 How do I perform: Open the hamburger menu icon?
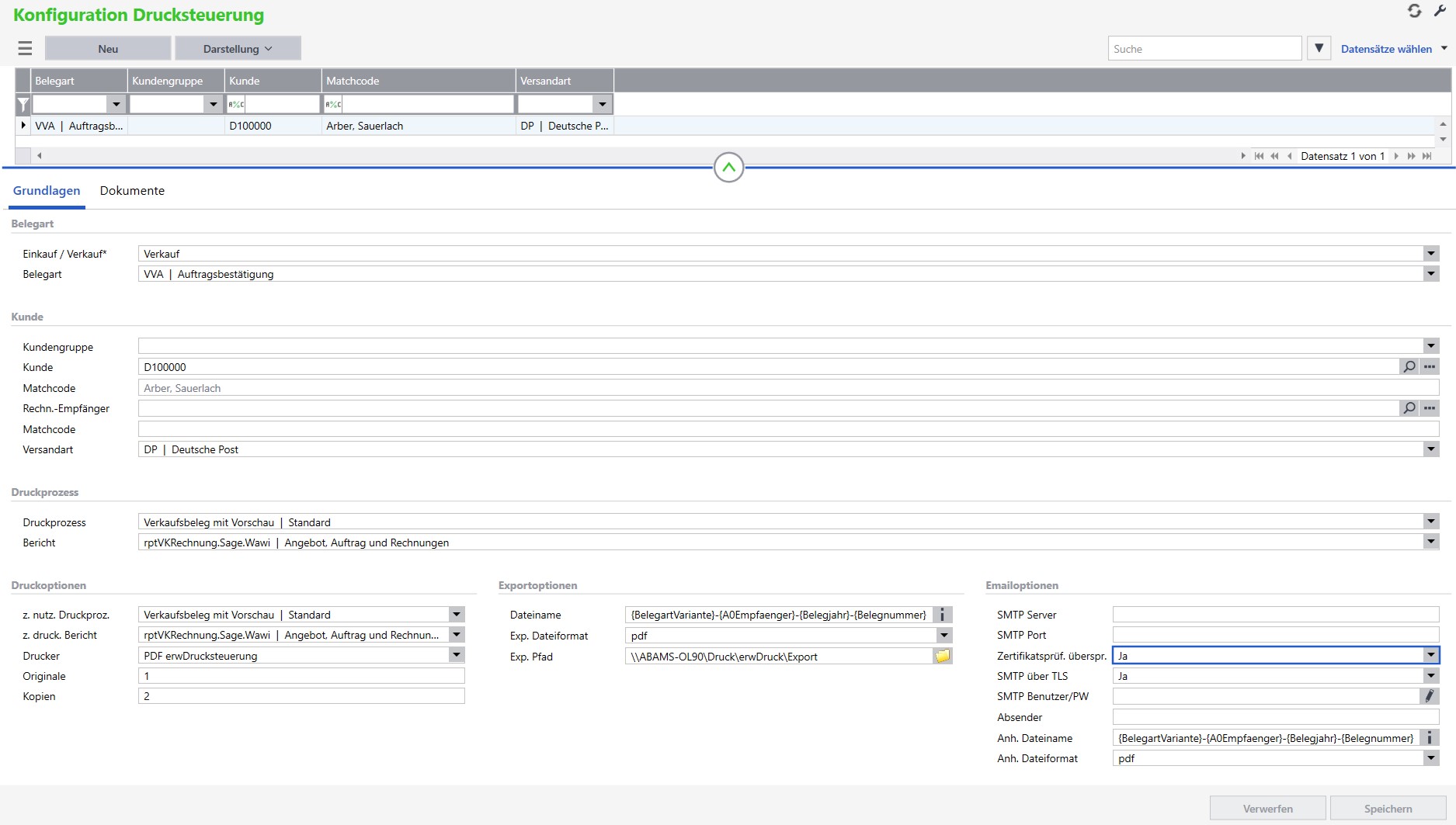[x=25, y=49]
